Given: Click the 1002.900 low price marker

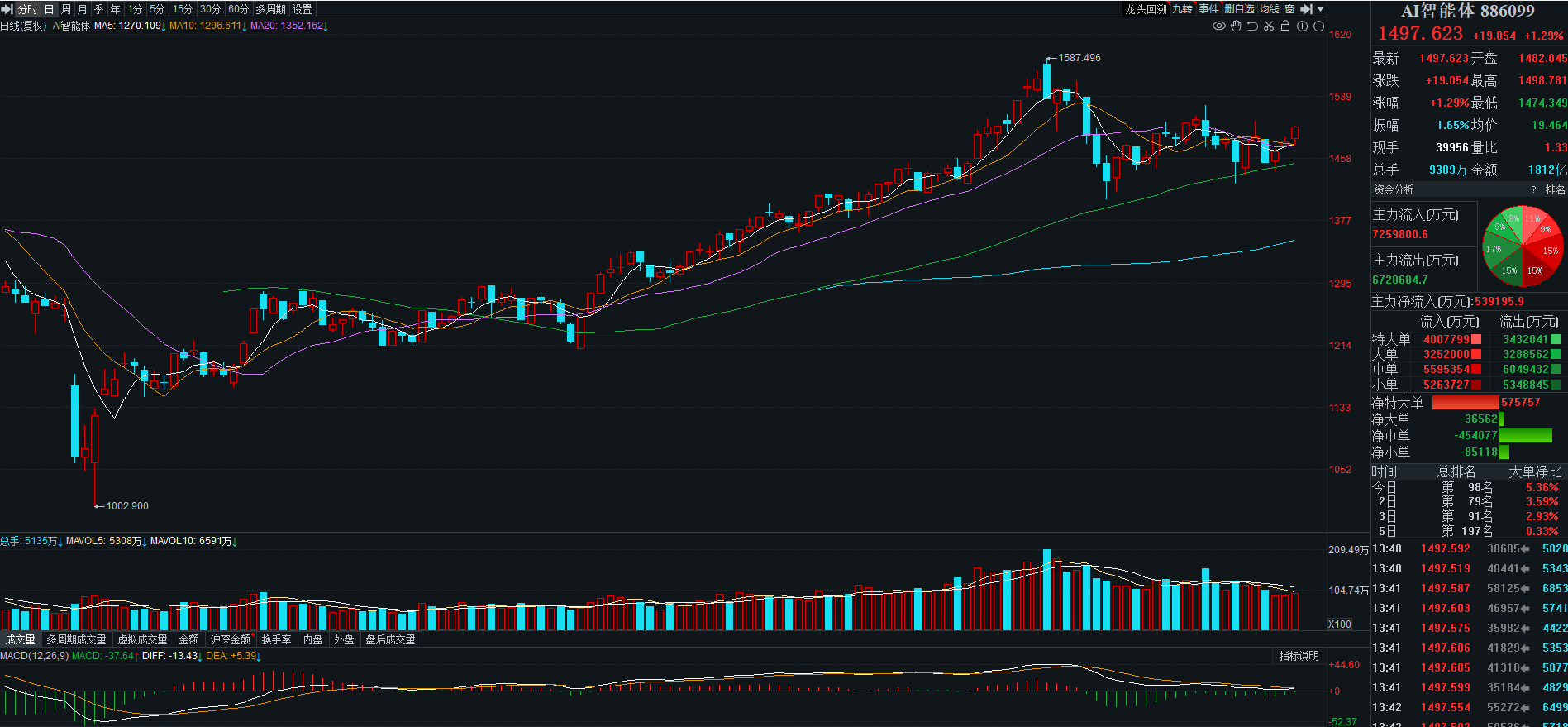Looking at the screenshot, I should 127,506.
